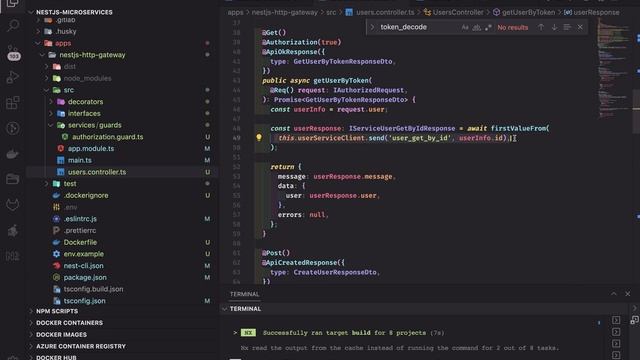The image size is (640, 360).
Task: Open package.json file
Action: 85,278
